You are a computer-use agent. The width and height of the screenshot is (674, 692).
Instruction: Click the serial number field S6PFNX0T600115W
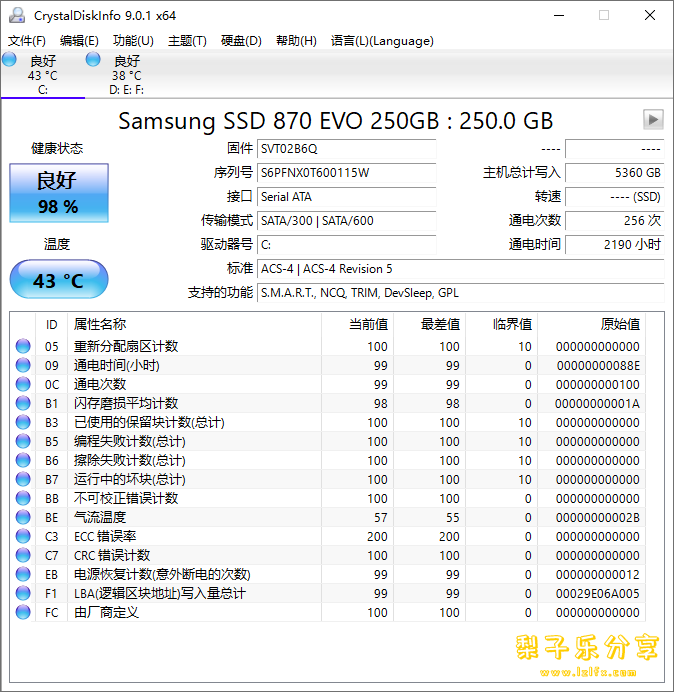pos(347,173)
